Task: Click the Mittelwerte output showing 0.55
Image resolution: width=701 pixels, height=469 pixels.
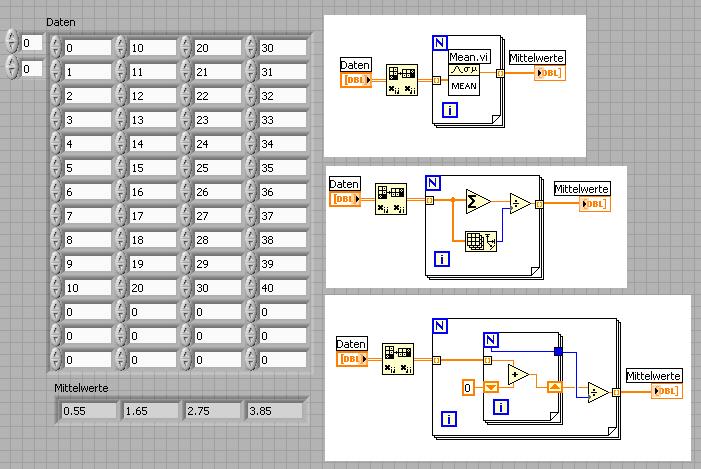Action: pos(88,411)
